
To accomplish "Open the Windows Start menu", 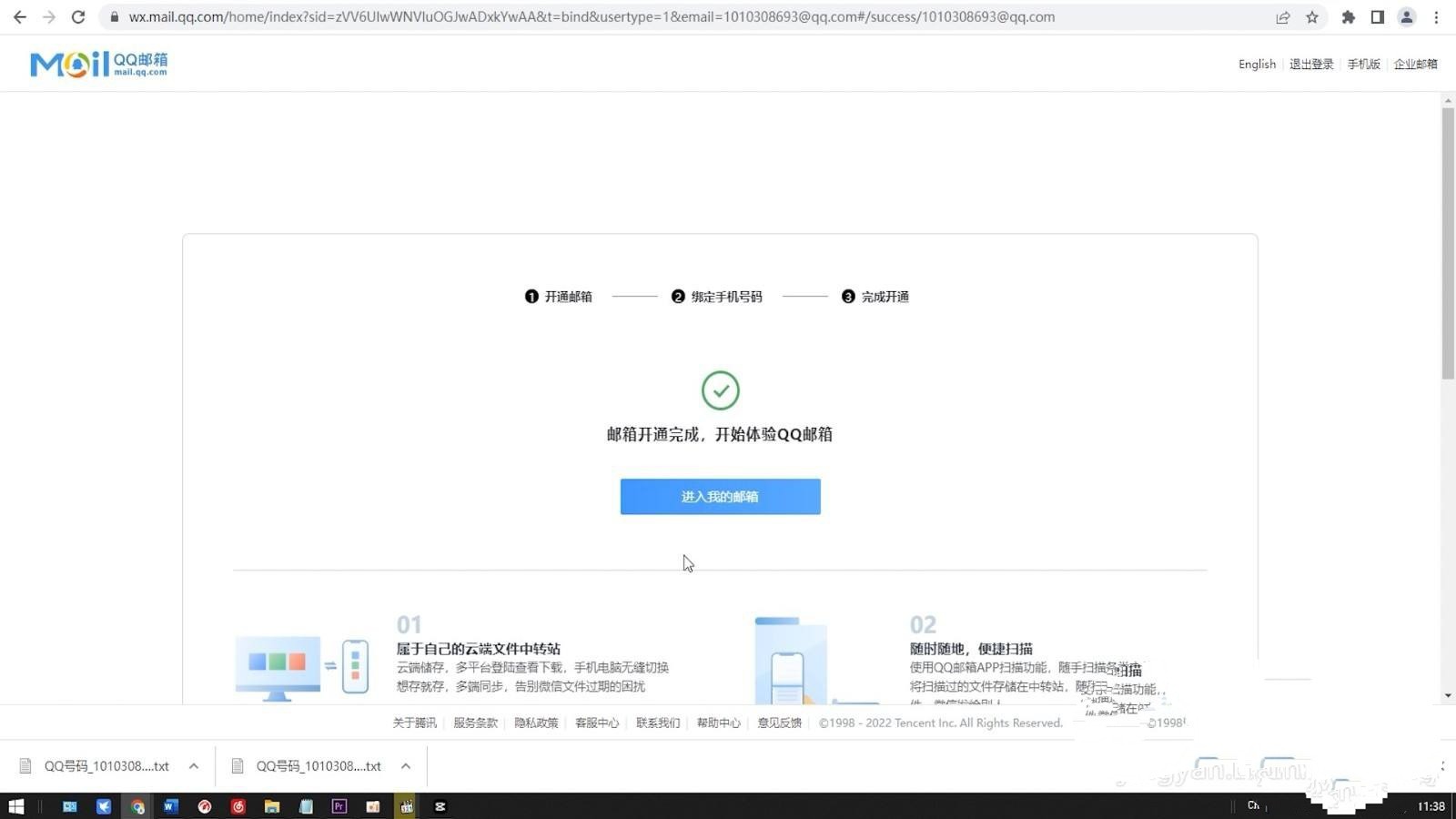I will click(15, 806).
